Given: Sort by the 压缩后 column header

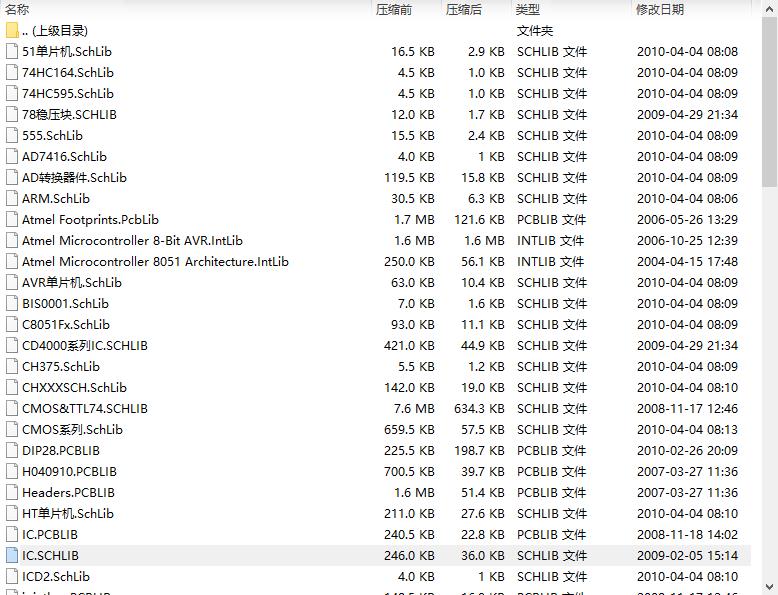Looking at the screenshot, I should click(x=464, y=9).
